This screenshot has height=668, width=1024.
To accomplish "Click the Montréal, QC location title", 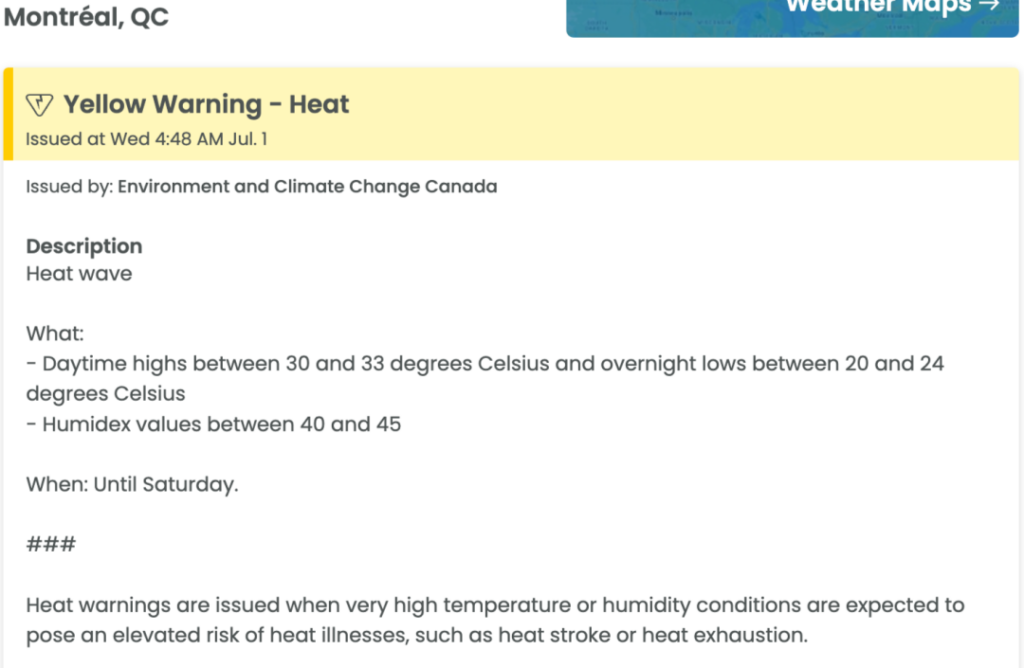I will (86, 16).
